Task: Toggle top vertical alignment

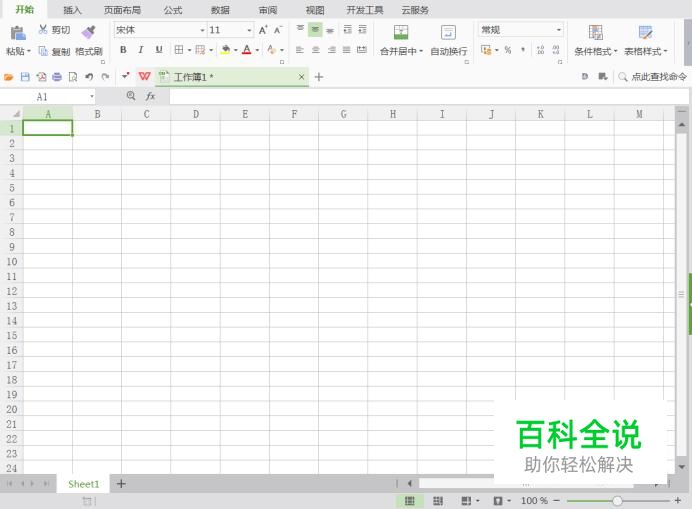Action: 300,29
